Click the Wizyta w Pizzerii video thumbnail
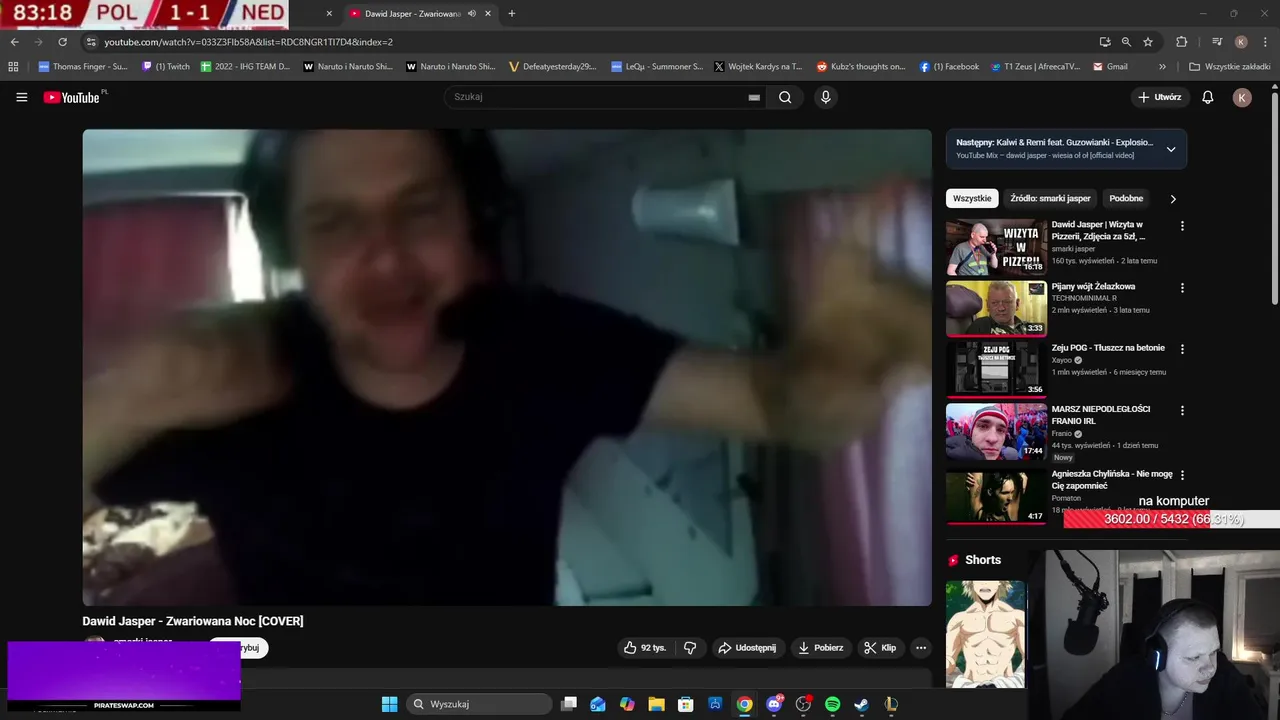The image size is (1280, 720). click(x=996, y=247)
